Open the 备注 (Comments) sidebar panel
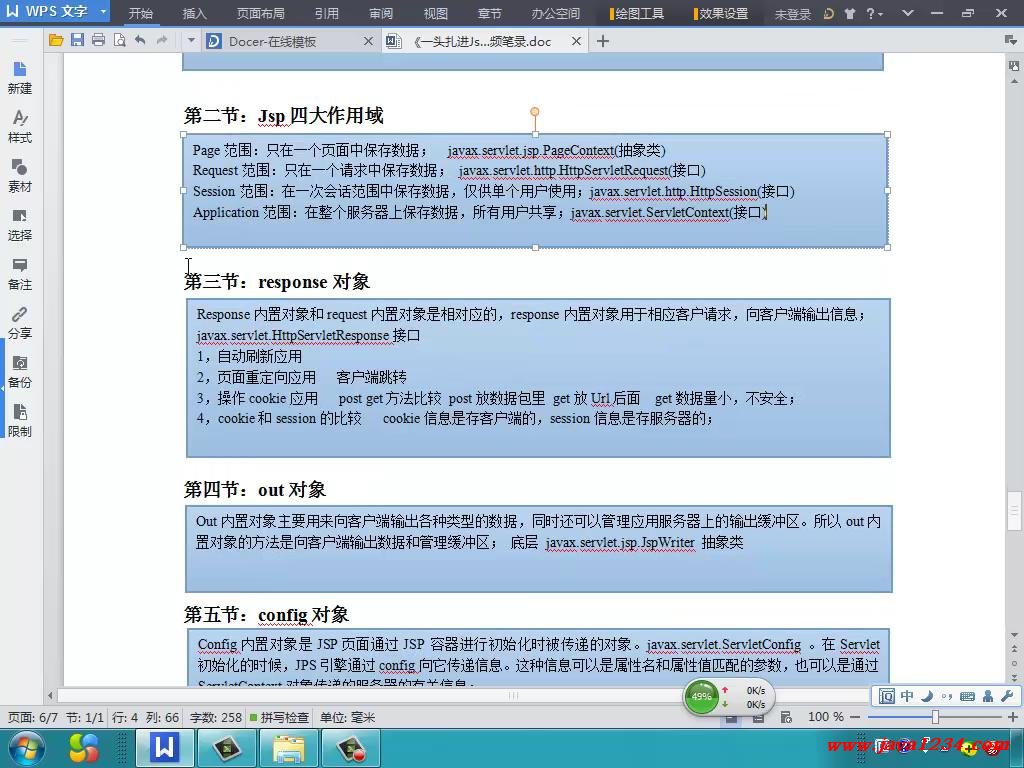Screen dimensions: 1024x768 coord(19,273)
